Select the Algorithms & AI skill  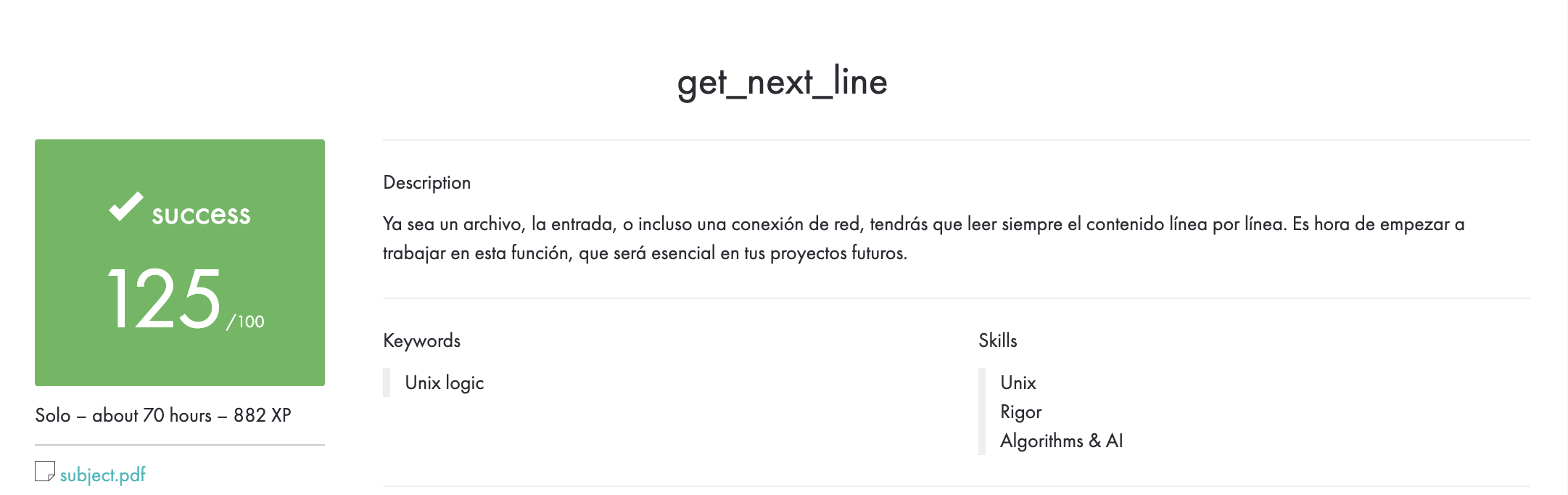[1061, 441]
